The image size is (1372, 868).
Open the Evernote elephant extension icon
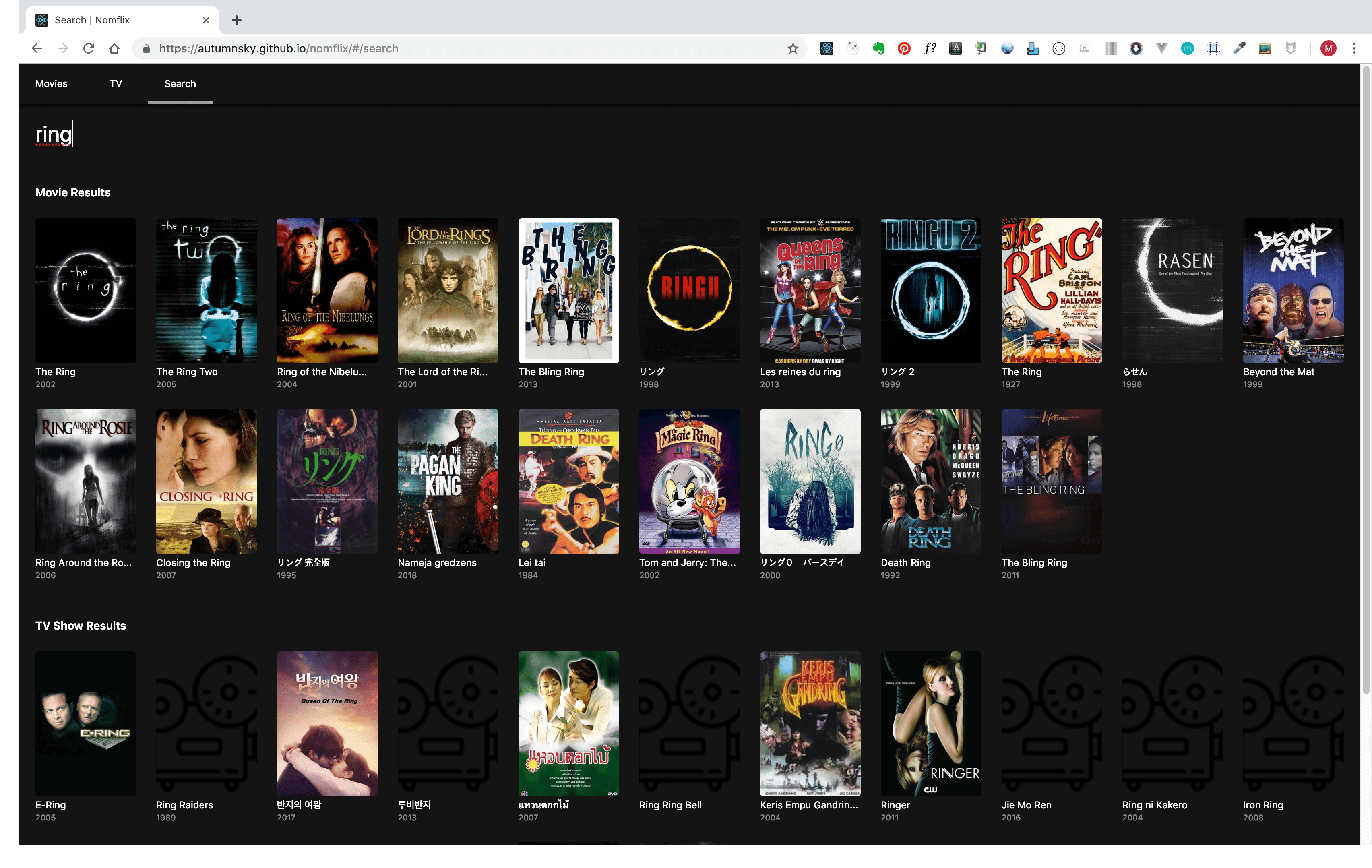click(x=878, y=48)
